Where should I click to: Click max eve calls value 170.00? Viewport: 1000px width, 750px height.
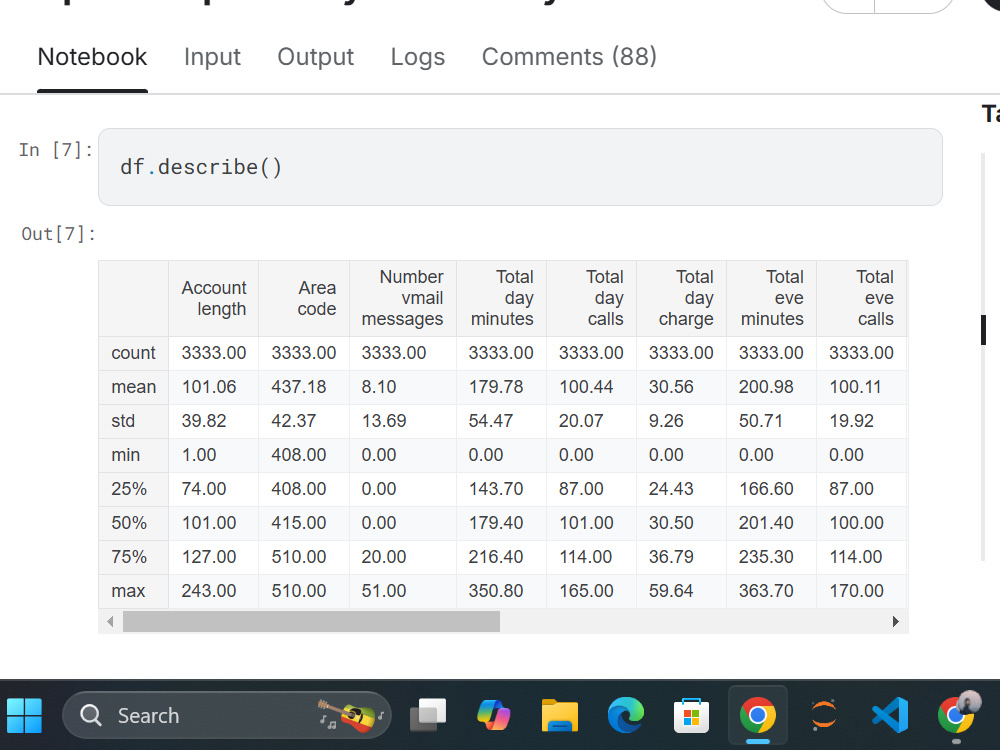tap(857, 591)
